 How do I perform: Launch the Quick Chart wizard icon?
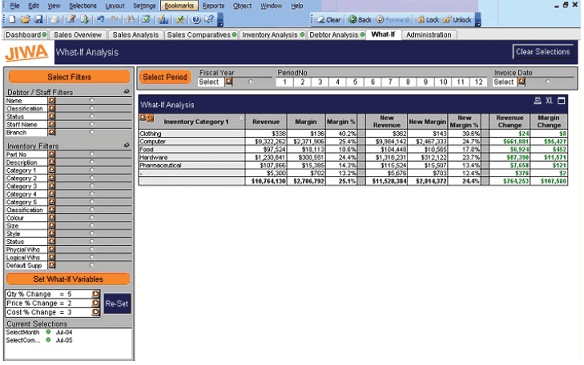163,19
